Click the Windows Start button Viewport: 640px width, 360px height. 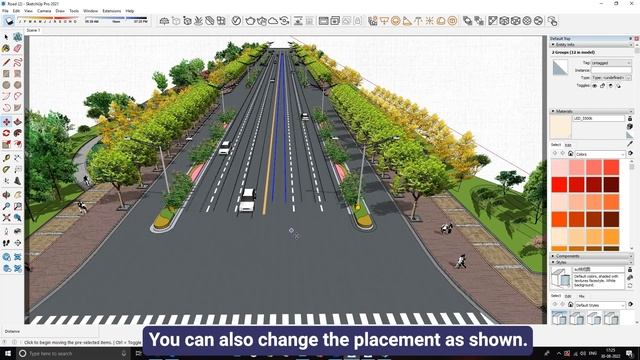pos(7,353)
